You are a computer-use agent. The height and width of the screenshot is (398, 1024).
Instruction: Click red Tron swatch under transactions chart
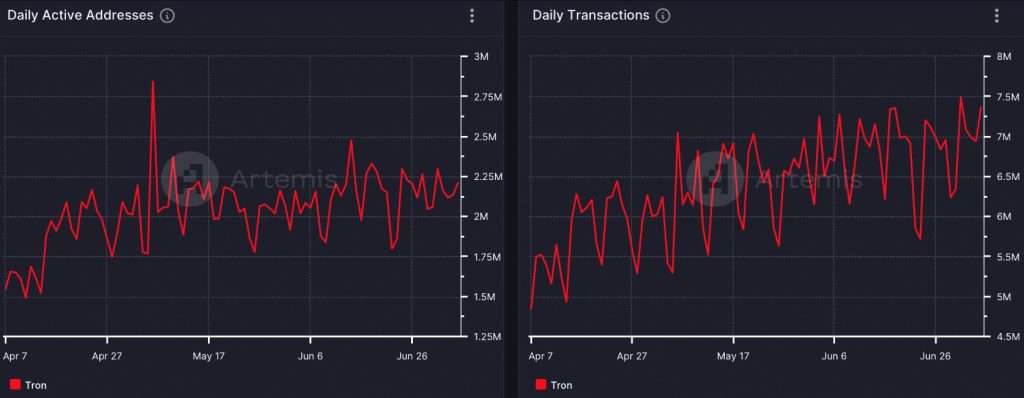(540, 385)
